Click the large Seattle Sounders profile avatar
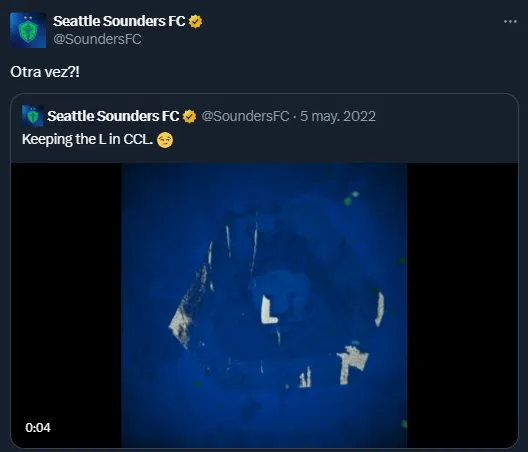This screenshot has width=528, height=452. pyautogui.click(x=28, y=30)
